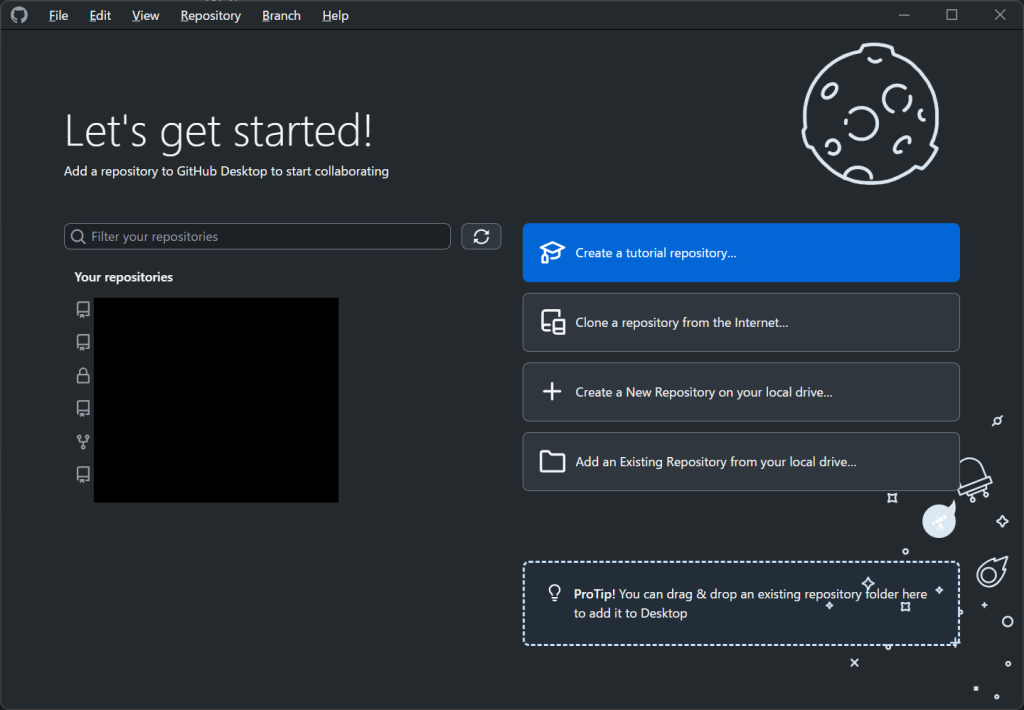The width and height of the screenshot is (1024, 710).
Task: Click the magnifier icon in the filter box
Action: [78, 237]
